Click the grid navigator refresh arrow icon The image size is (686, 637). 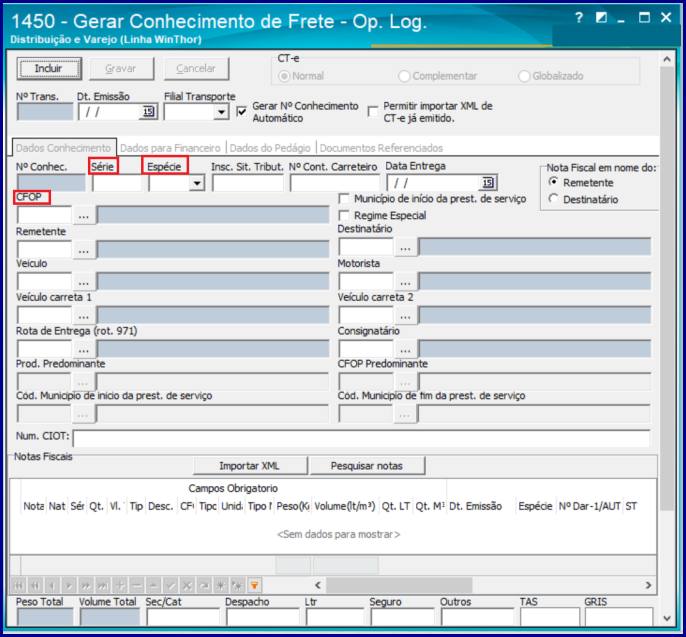point(204,585)
